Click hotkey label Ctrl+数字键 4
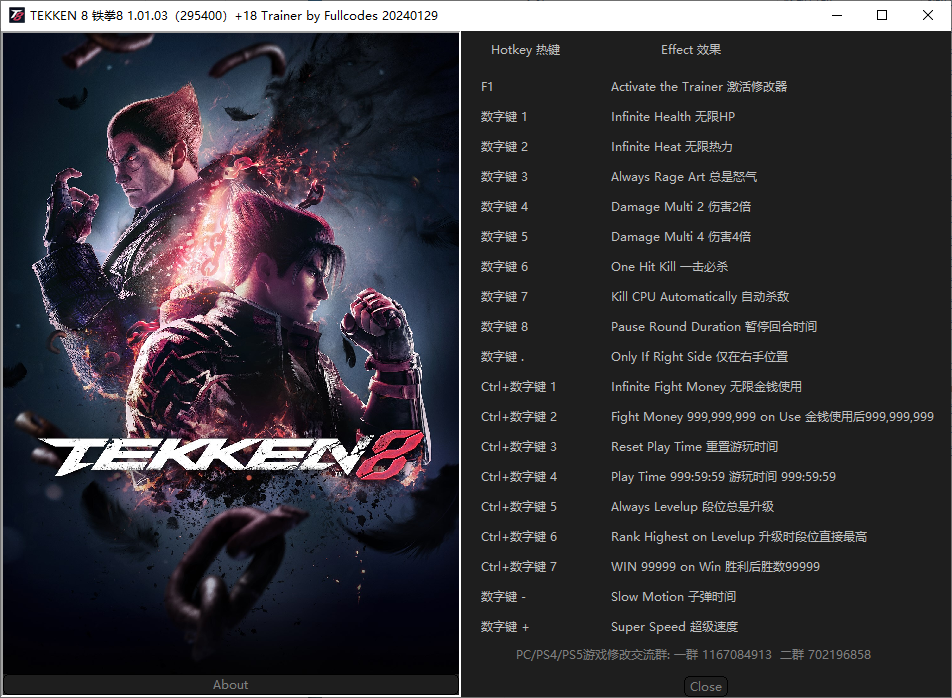Screen dimensions: 952x698 click(x=518, y=477)
